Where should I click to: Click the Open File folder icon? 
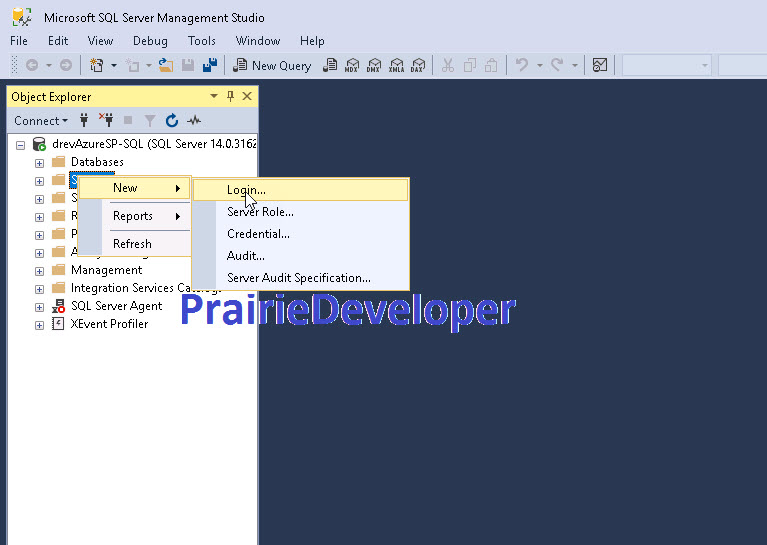(x=166, y=65)
